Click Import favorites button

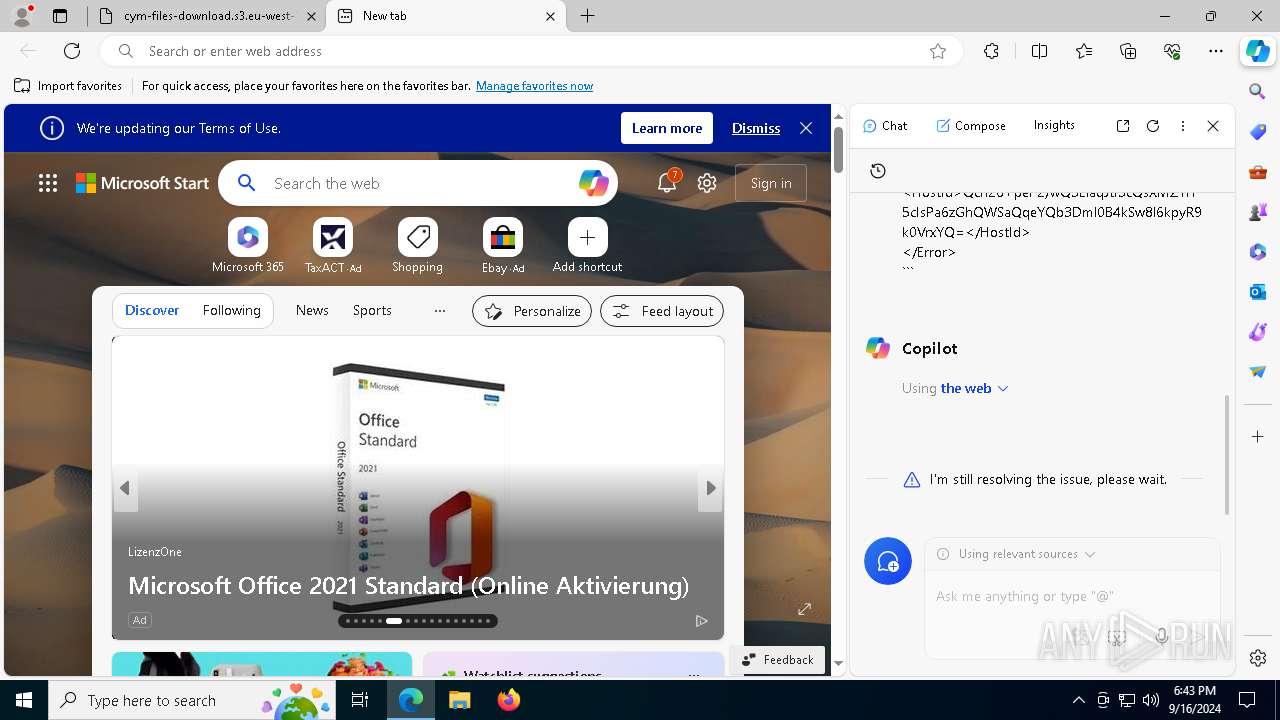click(68, 86)
